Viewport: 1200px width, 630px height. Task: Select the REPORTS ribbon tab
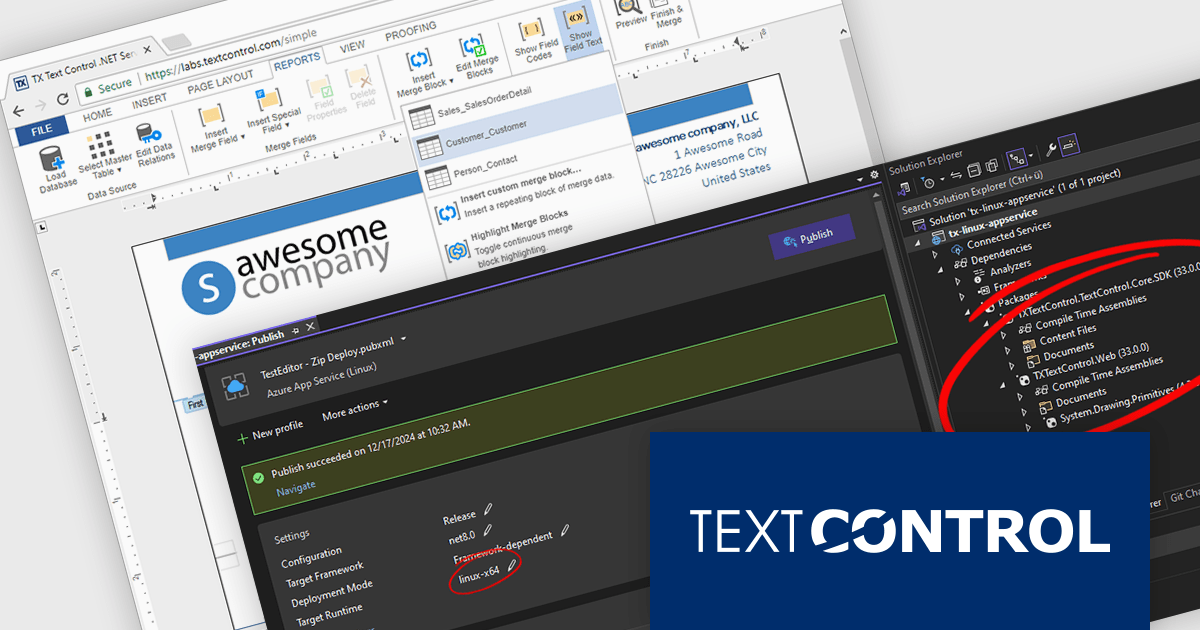pos(297,62)
